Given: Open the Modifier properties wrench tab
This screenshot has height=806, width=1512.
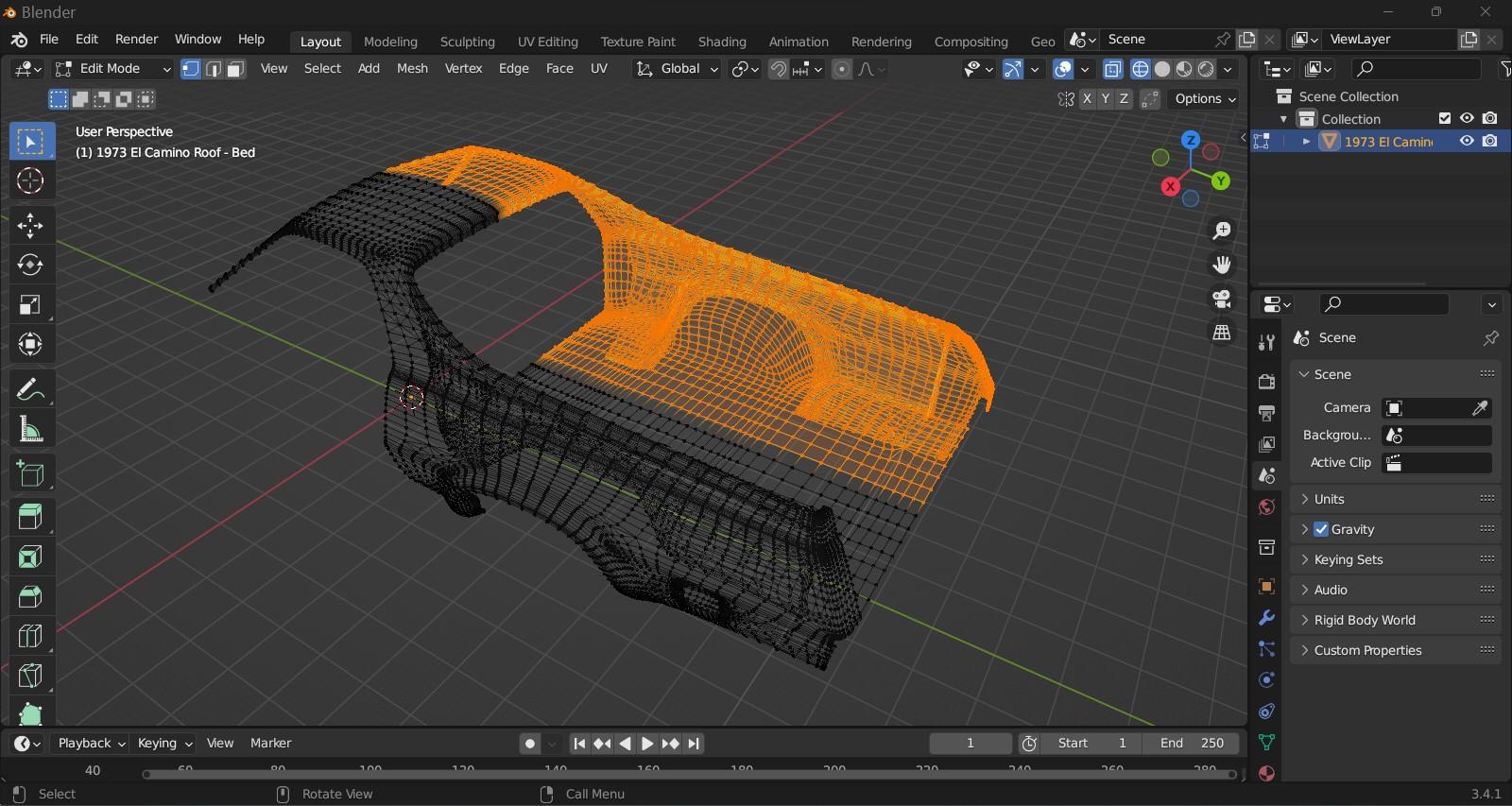Looking at the screenshot, I should [1266, 618].
